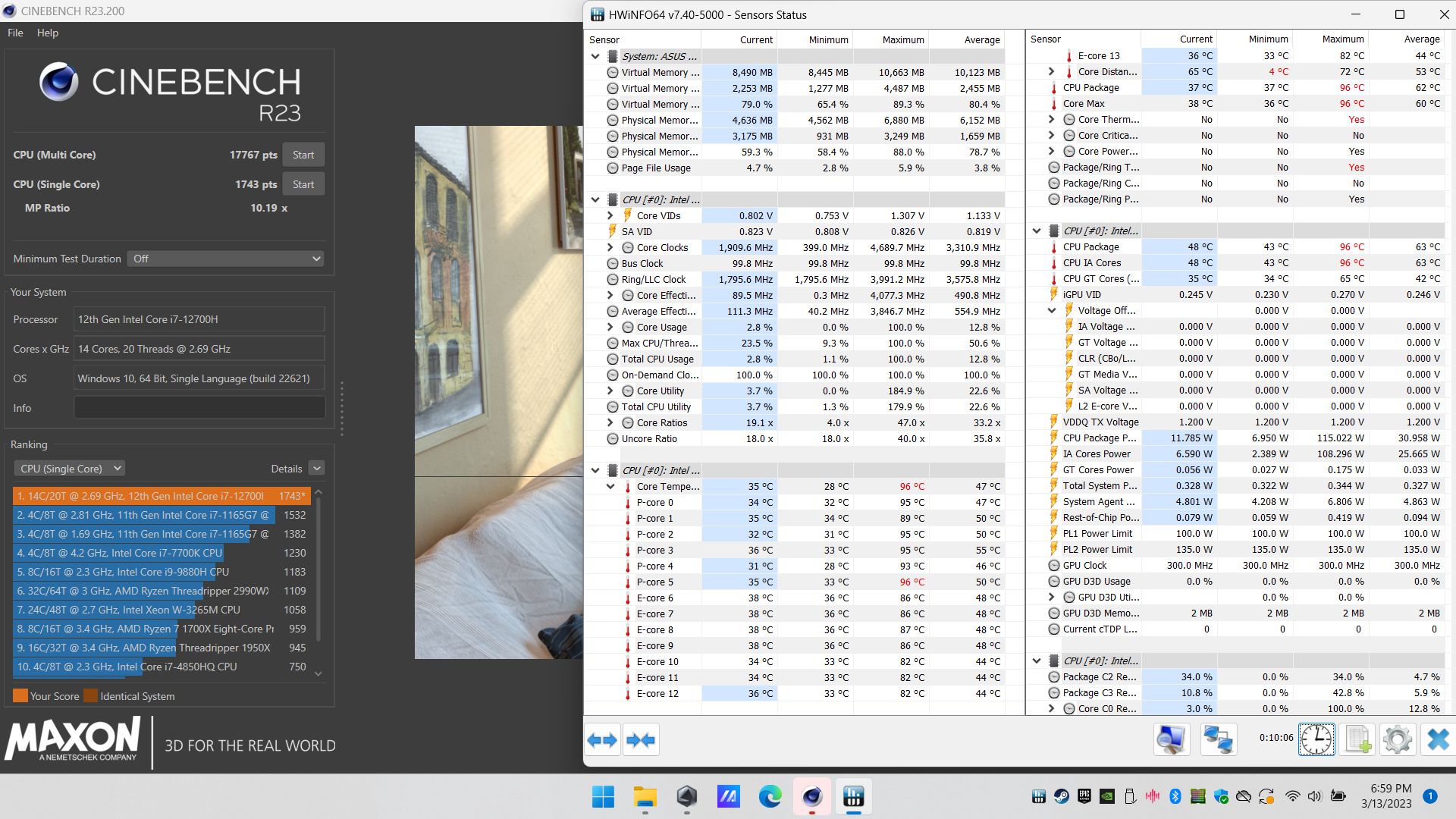This screenshot has width=1456, height=819.
Task: Click the inward arrows icon to shrink columns
Action: (641, 739)
